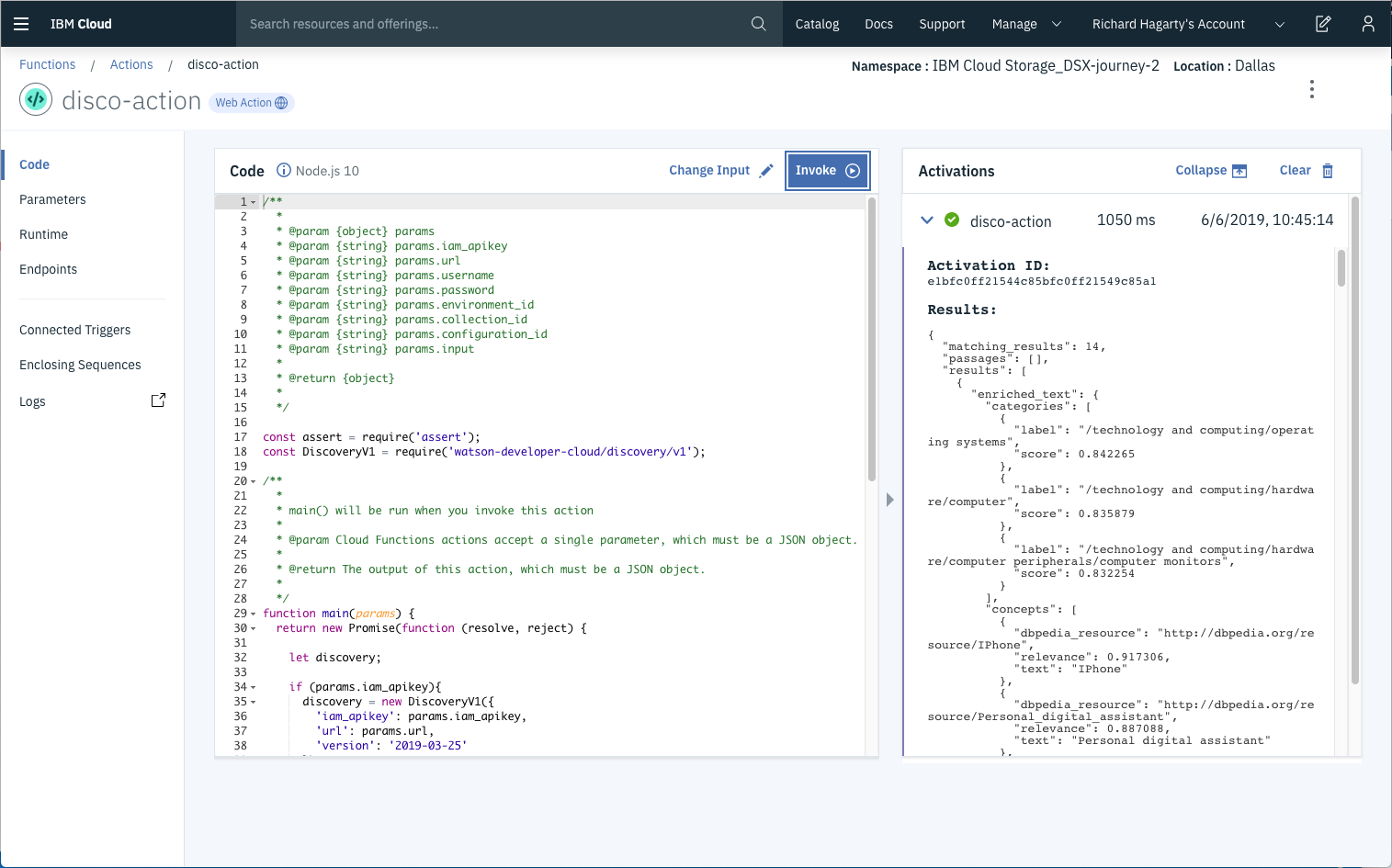Click the 6/6/2019, 10:45:14 timestamp

(x=1267, y=220)
